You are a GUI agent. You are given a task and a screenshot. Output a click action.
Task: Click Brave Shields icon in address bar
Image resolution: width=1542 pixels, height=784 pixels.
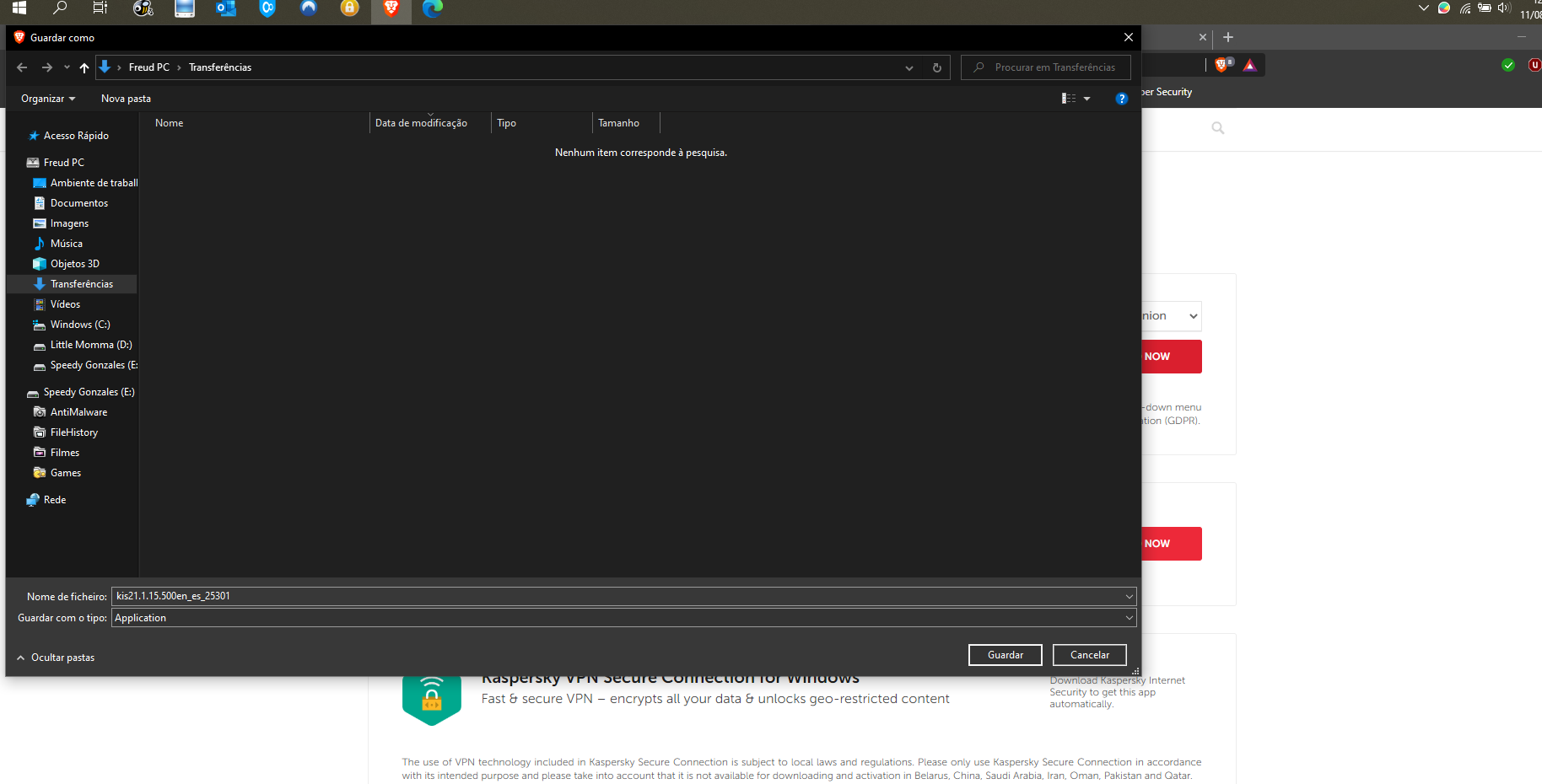(x=1223, y=65)
